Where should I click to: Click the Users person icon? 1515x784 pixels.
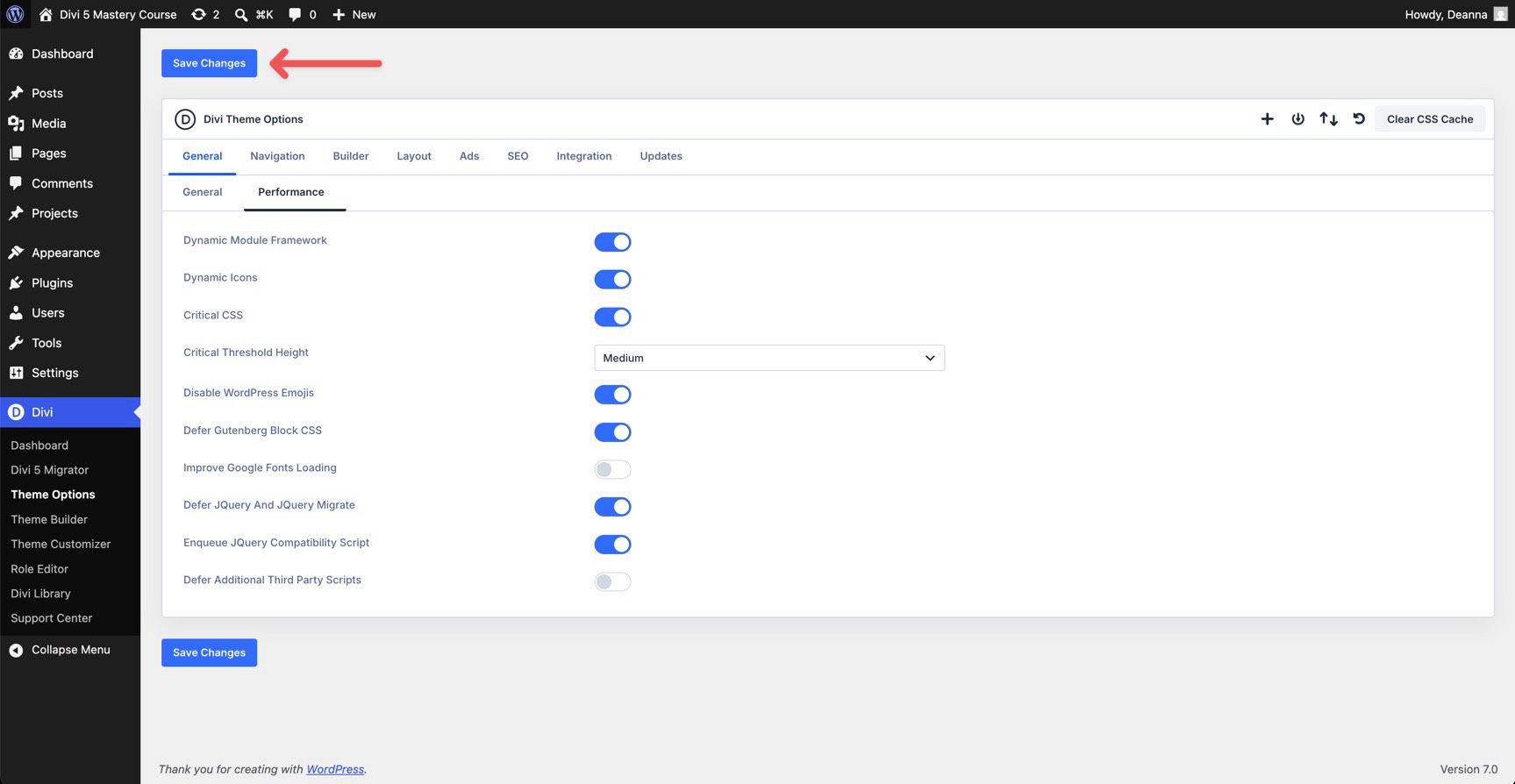click(16, 312)
